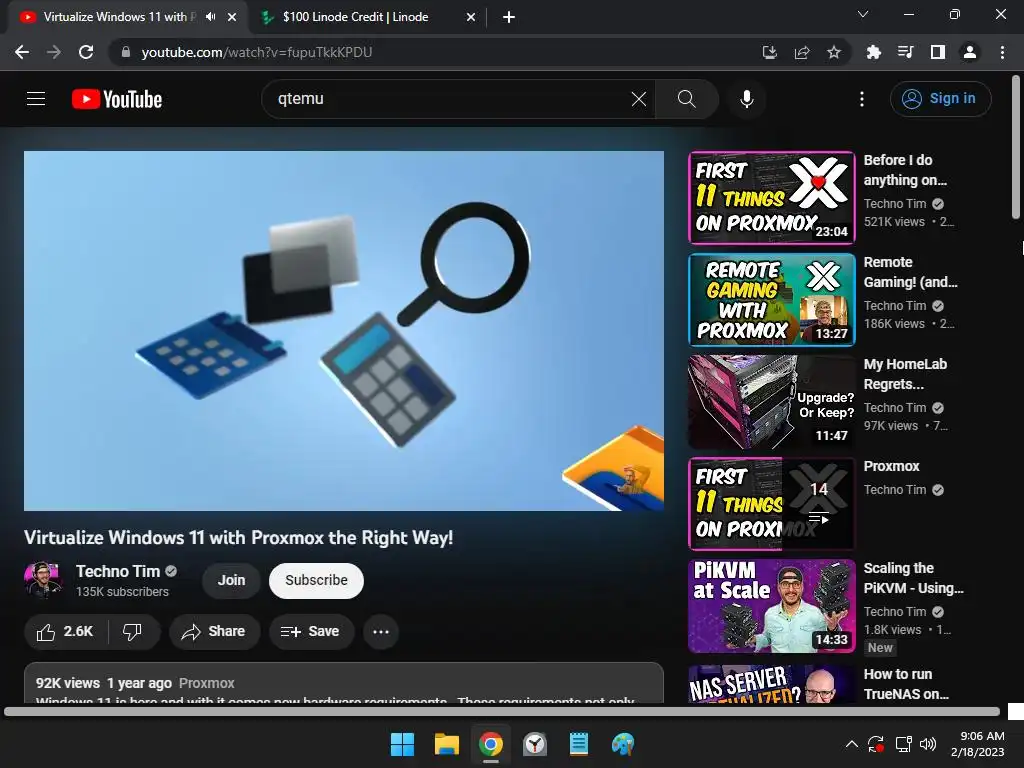The width and height of the screenshot is (1024, 768).
Task: Open a new browser tab
Action: click(509, 18)
